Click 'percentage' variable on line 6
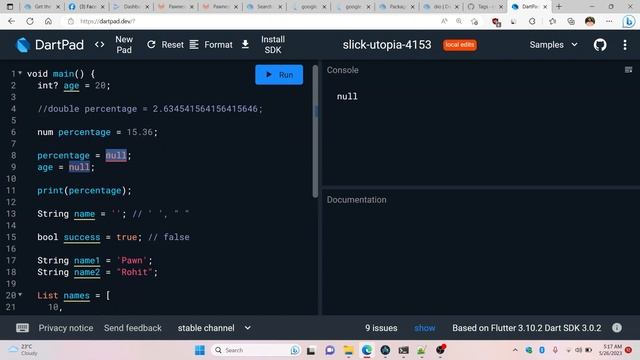This screenshot has width=640, height=360. [x=84, y=132]
